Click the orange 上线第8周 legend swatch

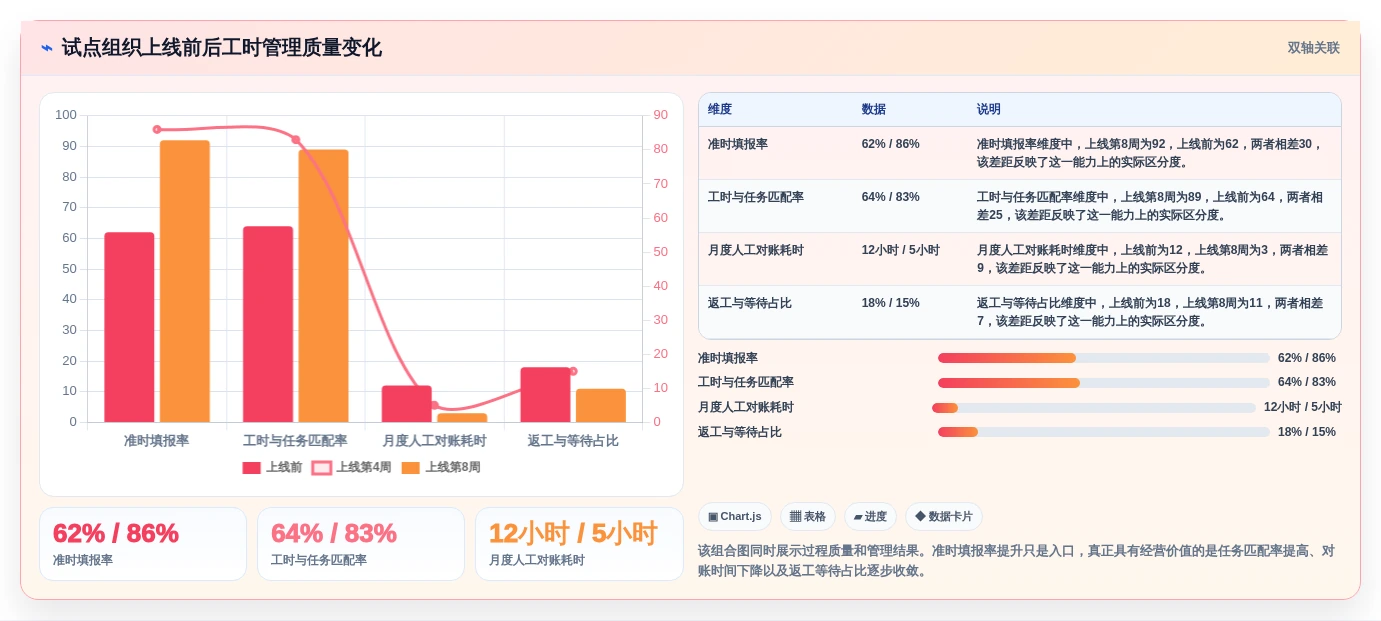click(410, 468)
